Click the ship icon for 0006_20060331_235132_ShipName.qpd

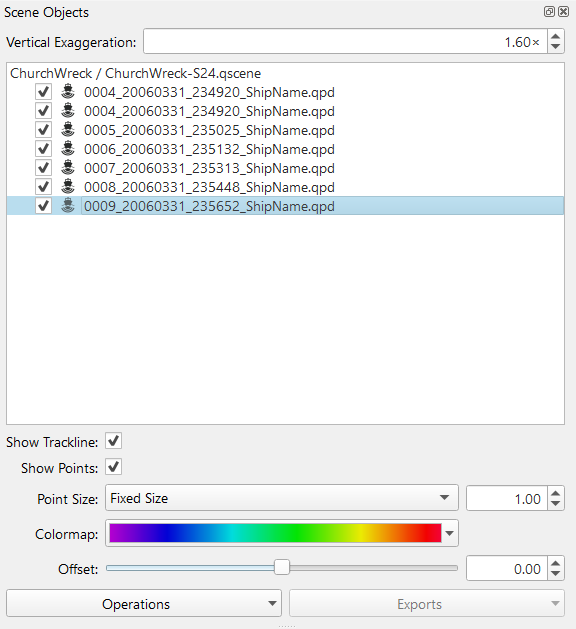68,148
